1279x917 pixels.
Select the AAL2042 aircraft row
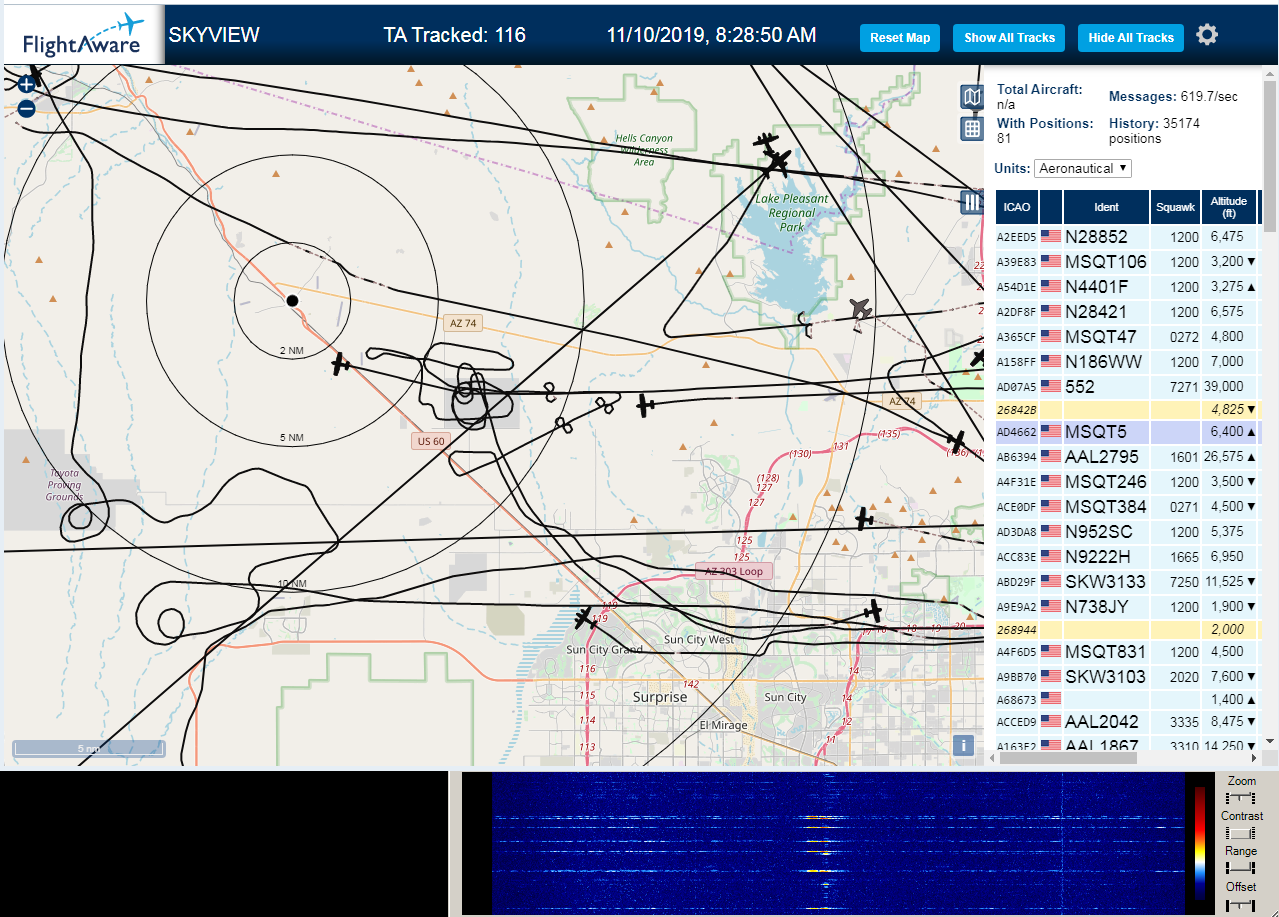1129,721
